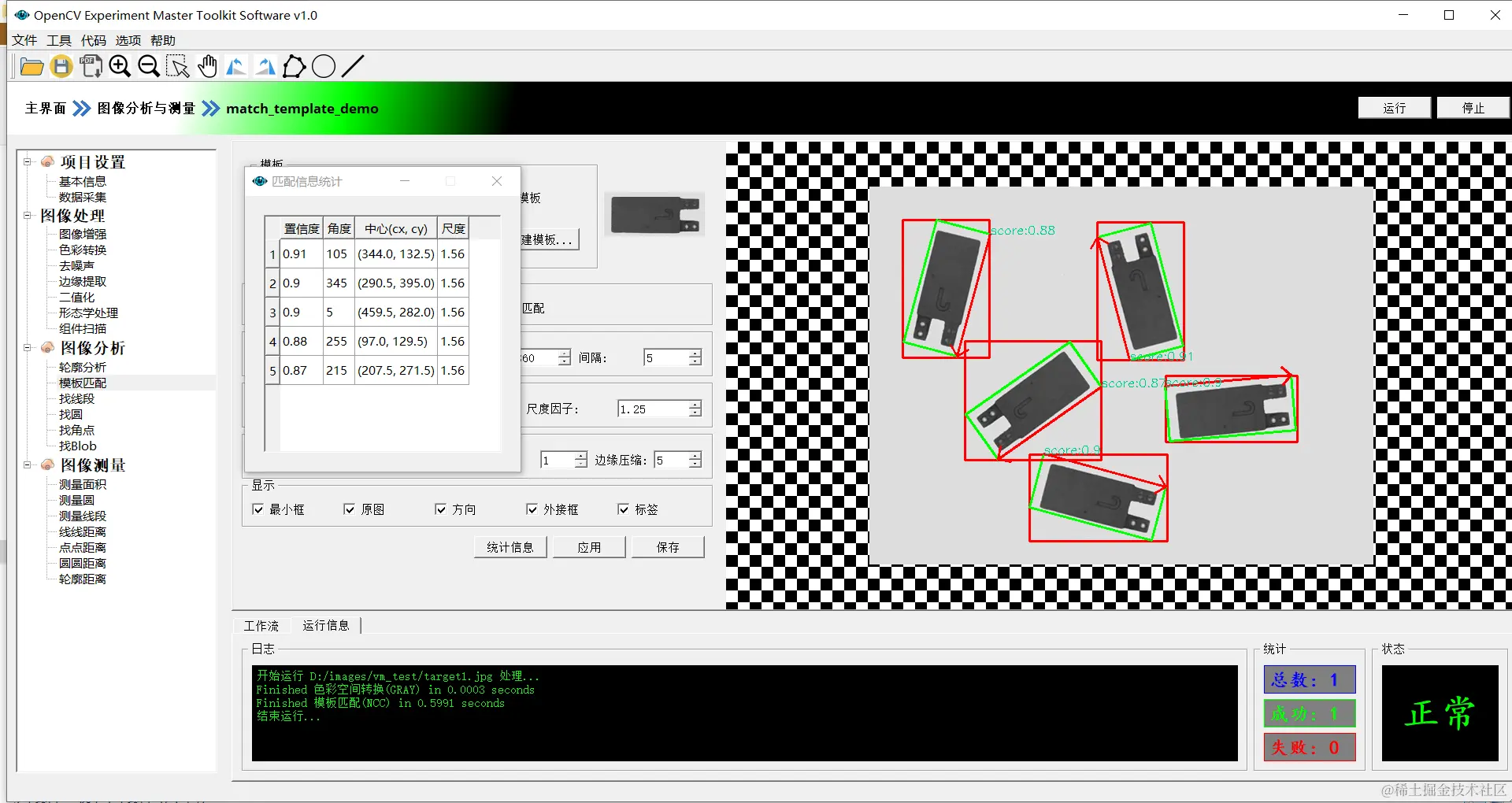This screenshot has height=803, width=1512.
Task: Select 找Blob in the tree
Action: click(x=78, y=446)
